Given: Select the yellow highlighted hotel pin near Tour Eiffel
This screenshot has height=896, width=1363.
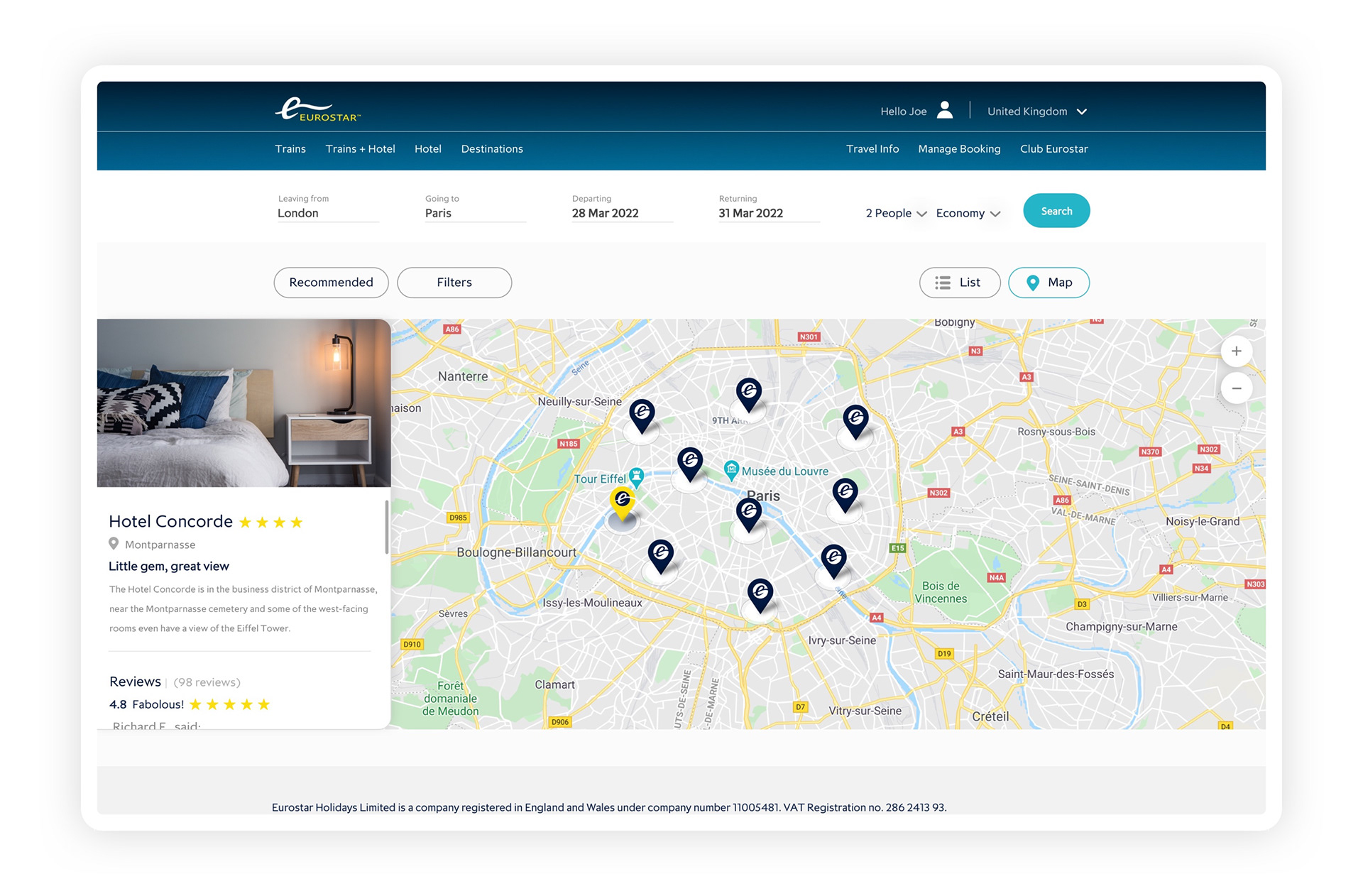Looking at the screenshot, I should (623, 505).
